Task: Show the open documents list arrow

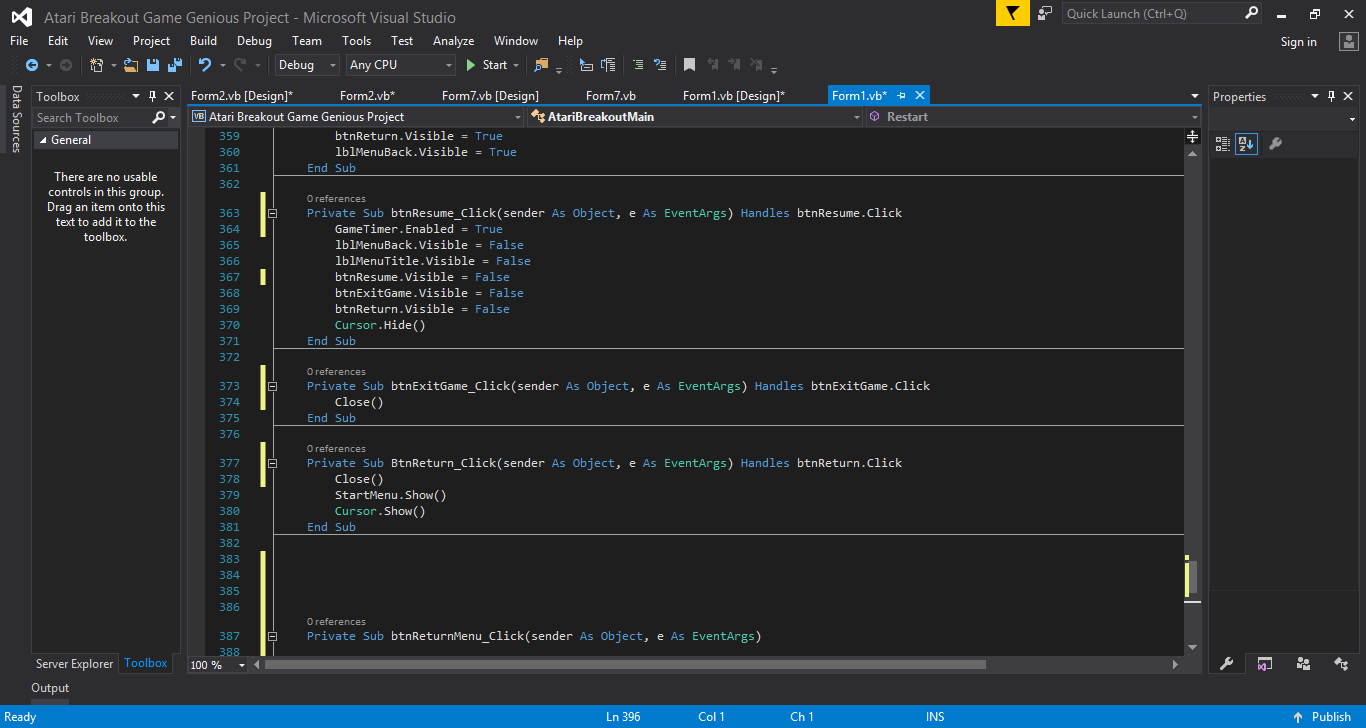Action: (x=1194, y=96)
